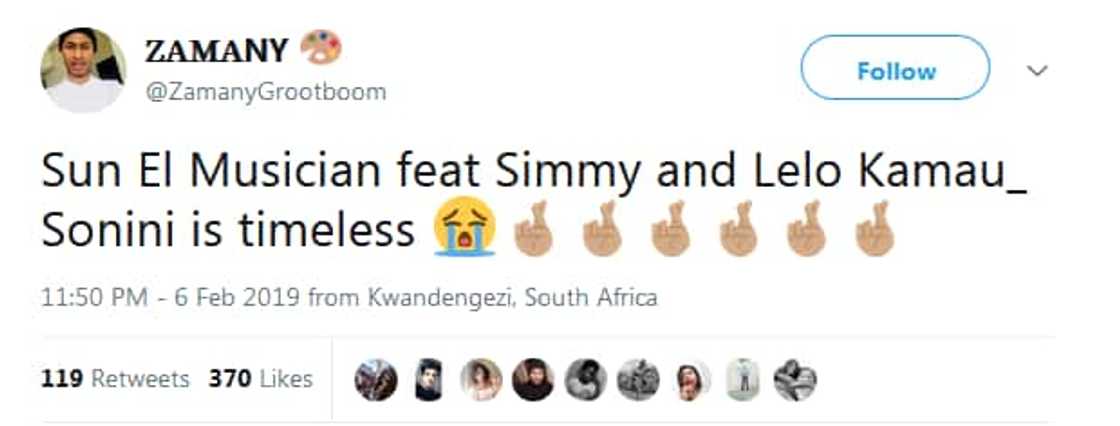Image resolution: width=1120 pixels, height=426 pixels.
Task: Open the tweet options chevron dropdown
Action: (x=1038, y=72)
